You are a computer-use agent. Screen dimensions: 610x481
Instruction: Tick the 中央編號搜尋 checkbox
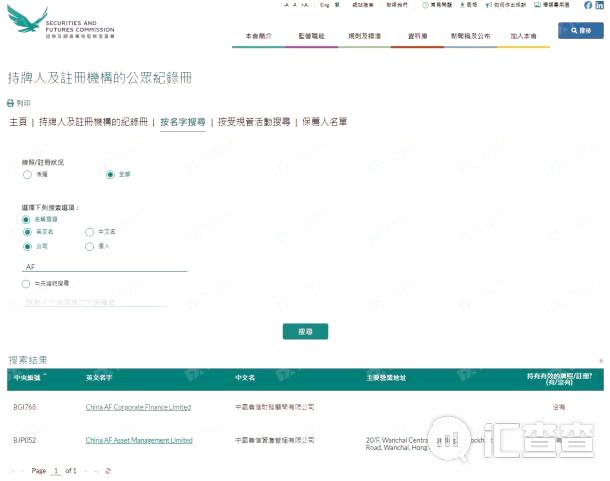click(x=26, y=284)
